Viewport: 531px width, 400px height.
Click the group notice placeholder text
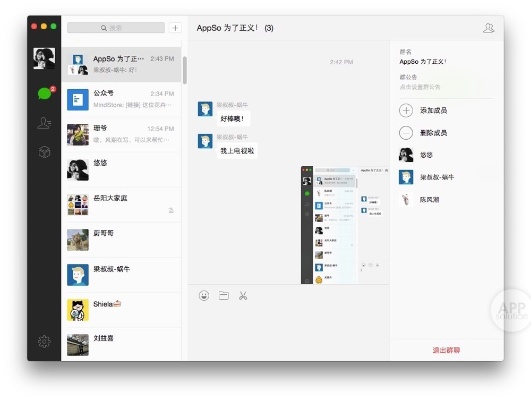(420, 87)
